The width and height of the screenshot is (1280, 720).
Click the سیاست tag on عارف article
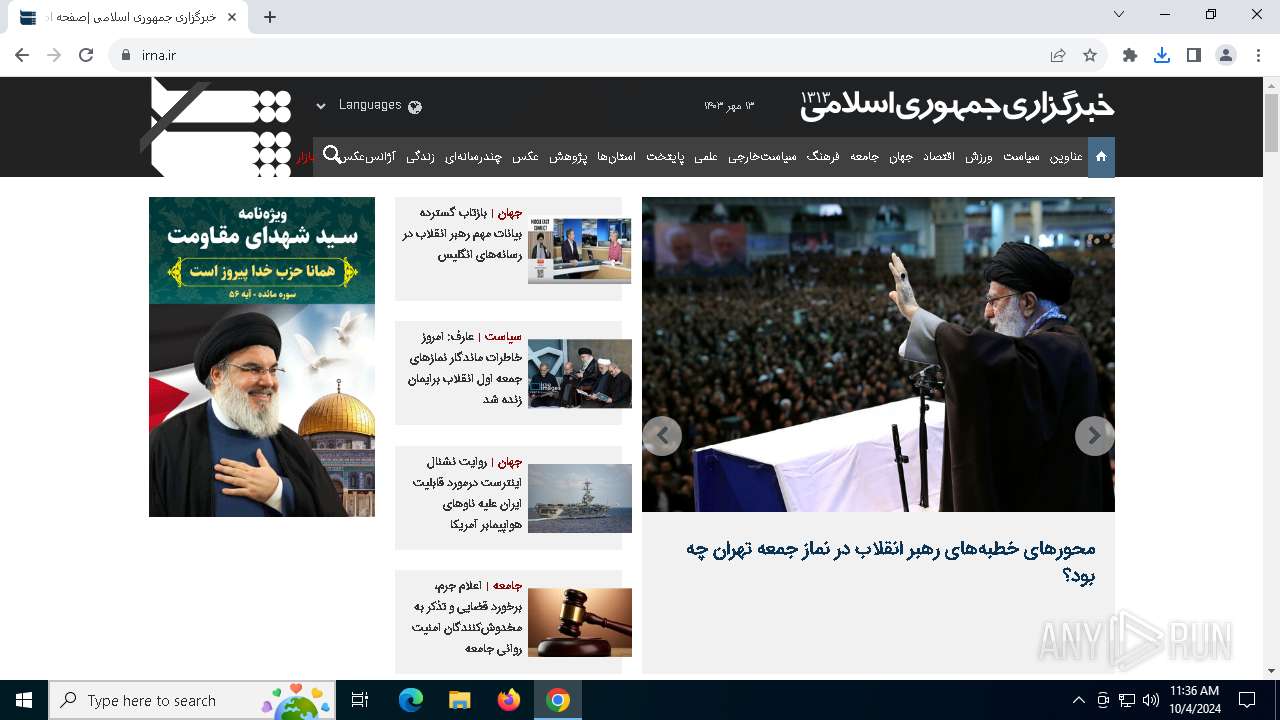click(504, 337)
